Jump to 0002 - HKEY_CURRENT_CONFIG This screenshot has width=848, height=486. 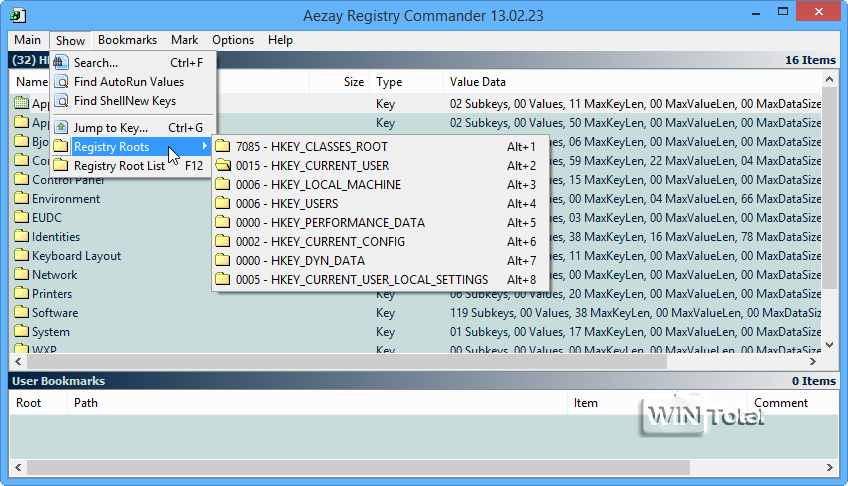380,241
